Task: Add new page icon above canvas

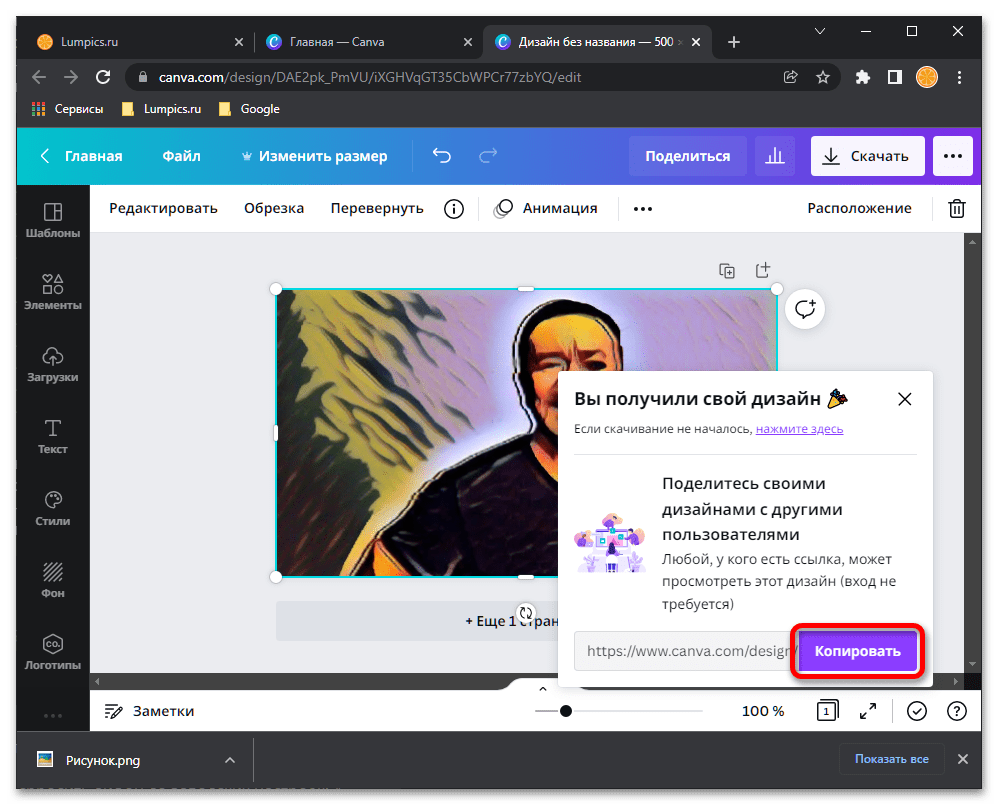Action: (763, 270)
